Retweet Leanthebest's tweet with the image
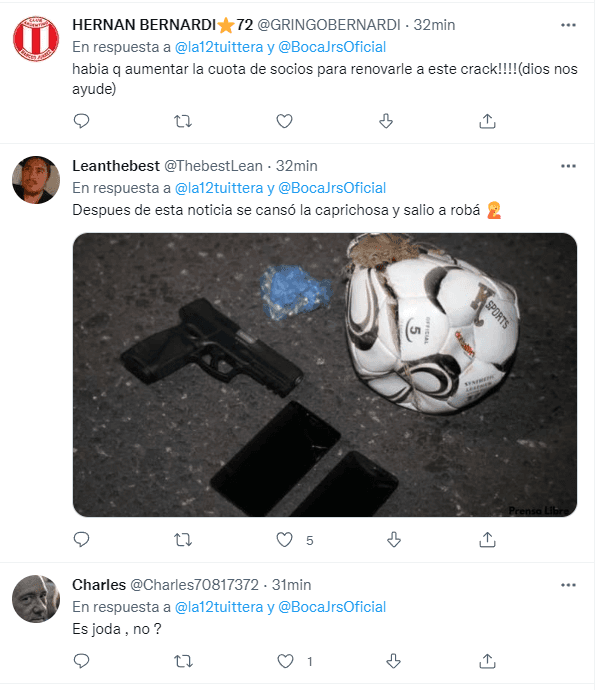The image size is (596, 690). (x=183, y=540)
